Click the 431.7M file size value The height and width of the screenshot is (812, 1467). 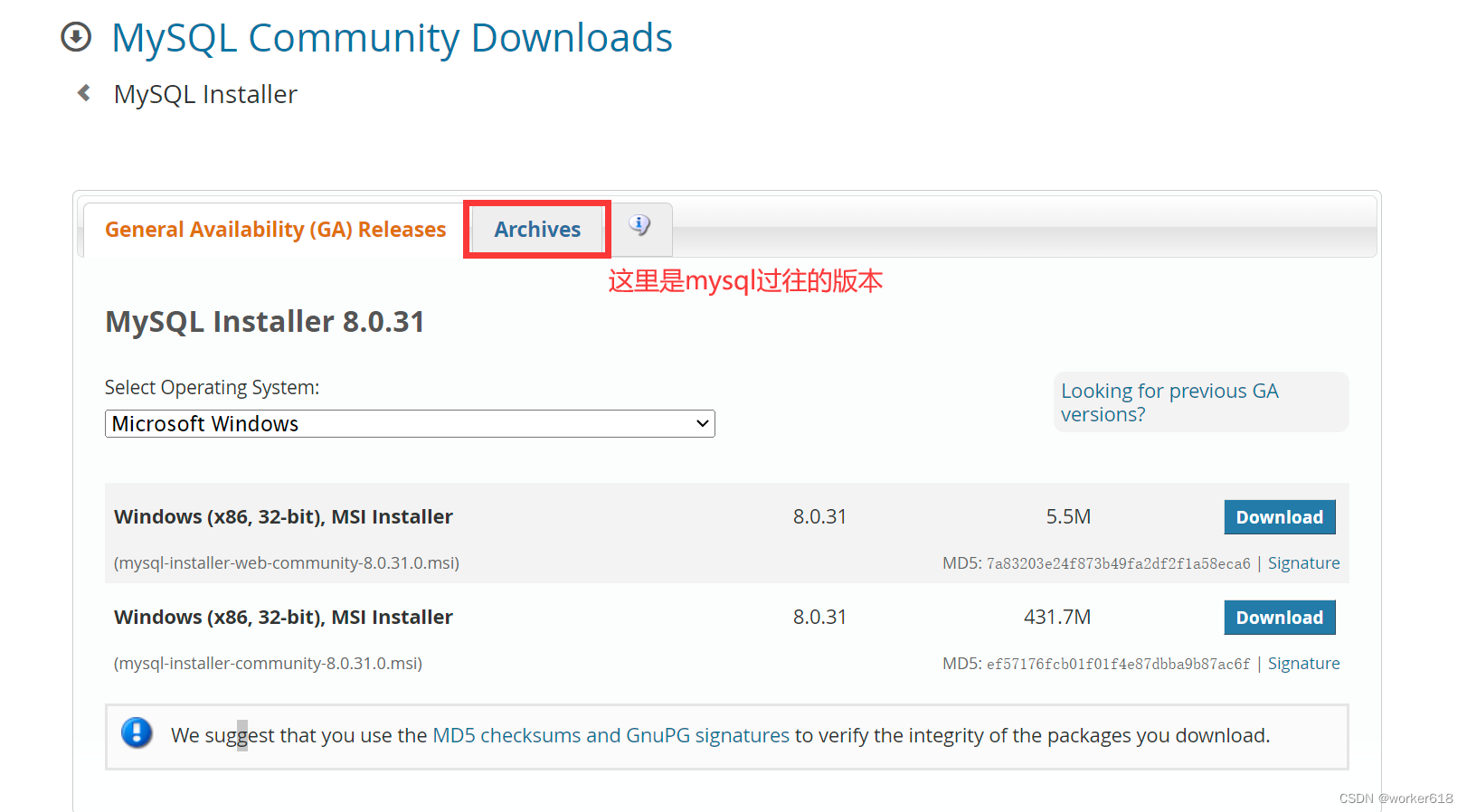pyautogui.click(x=1057, y=618)
